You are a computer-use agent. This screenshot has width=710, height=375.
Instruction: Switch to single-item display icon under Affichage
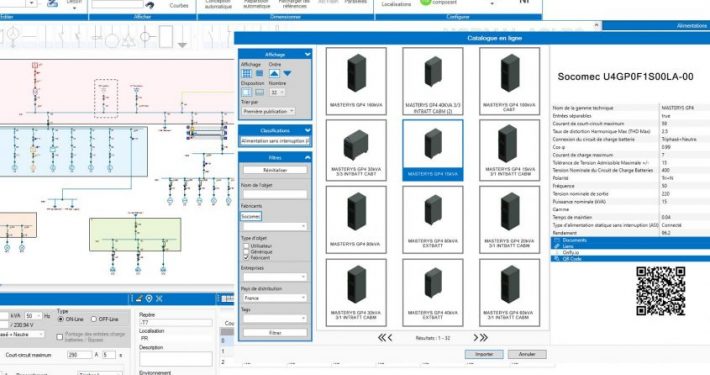click(x=259, y=73)
